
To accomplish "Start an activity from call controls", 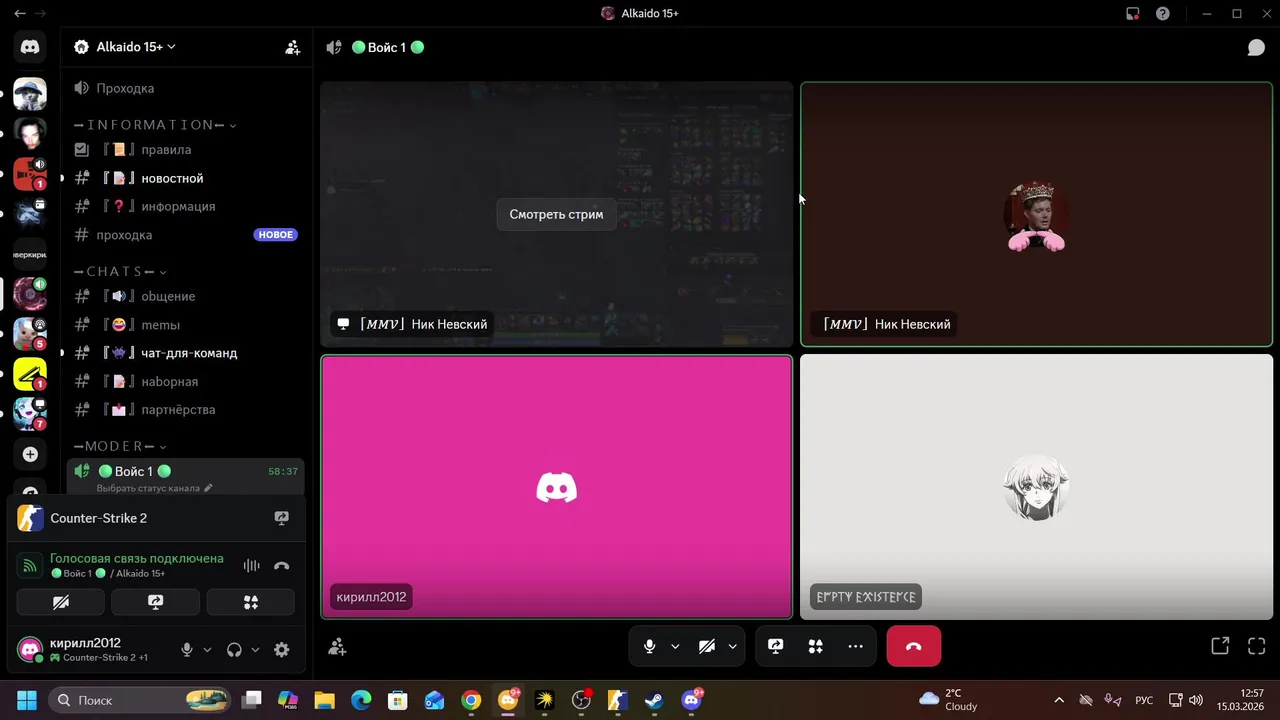I will [816, 646].
